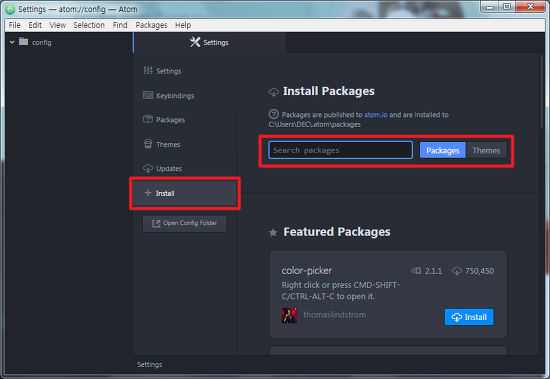Click the Atom app icon in title bar

(x=10, y=9)
